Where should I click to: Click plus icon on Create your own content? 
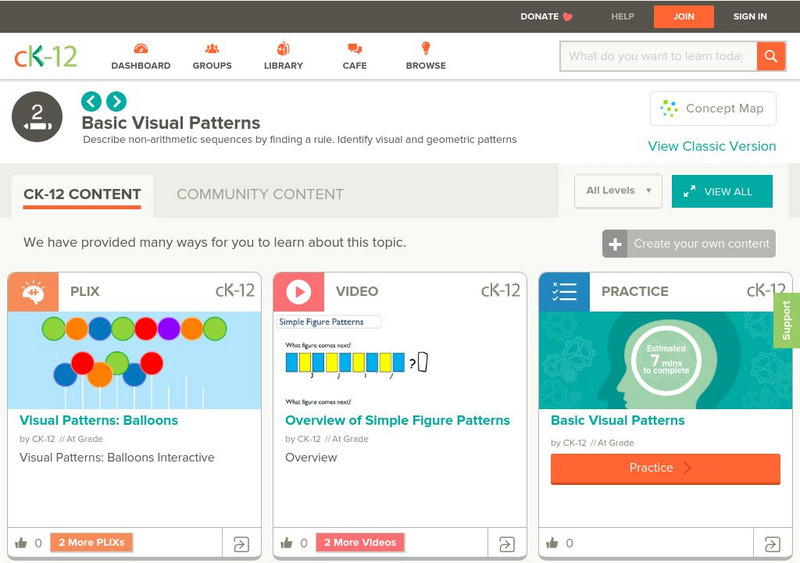615,244
